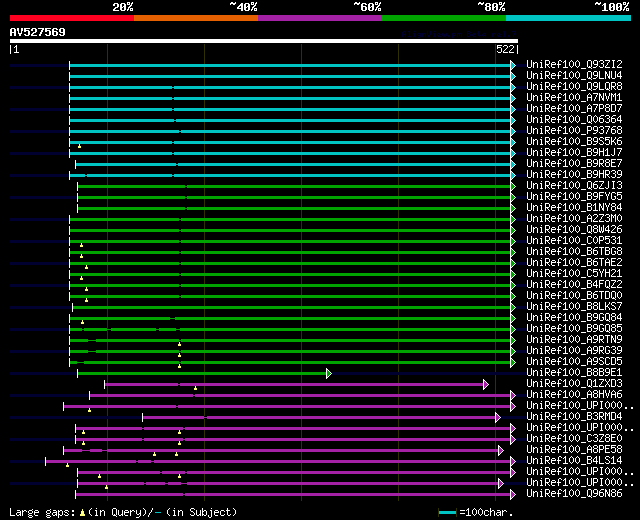The width and height of the screenshot is (640, 520).
Task: Select UniRef100_C3Z8E0 label
Action: (x=574, y=439)
